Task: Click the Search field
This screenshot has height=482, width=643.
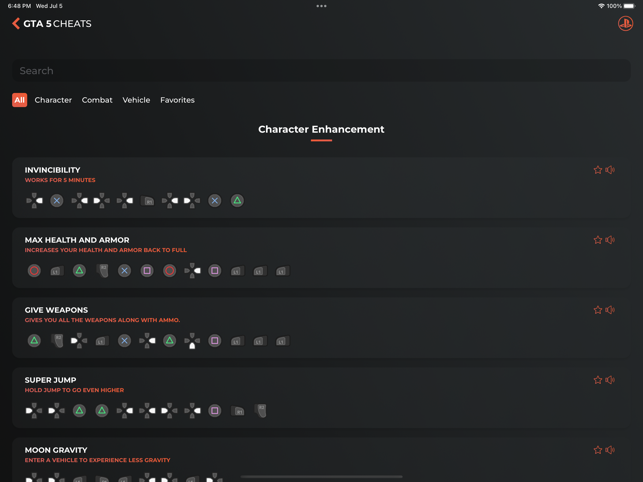Action: tap(321, 71)
